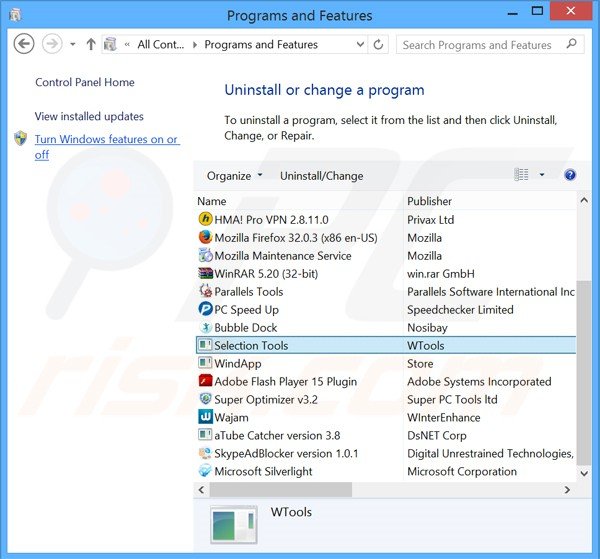Open Control Panel Home link
Viewport: 600px width, 559px height.
point(85,82)
